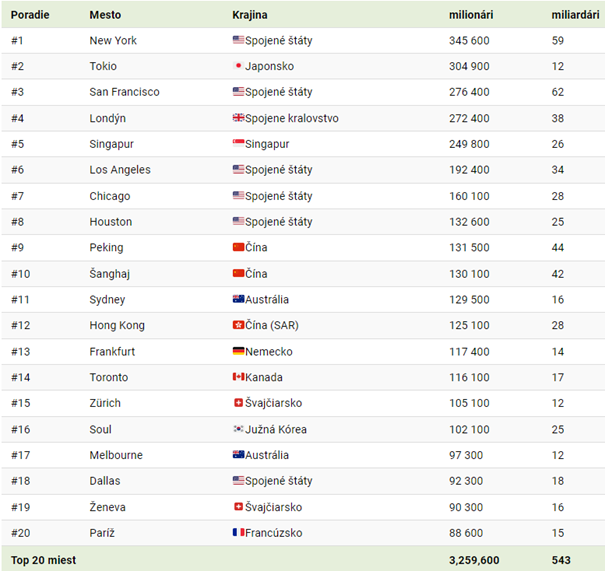Screen dimensions: 605x571
Task: Select the city name Ženeva
Action: [x=108, y=507]
